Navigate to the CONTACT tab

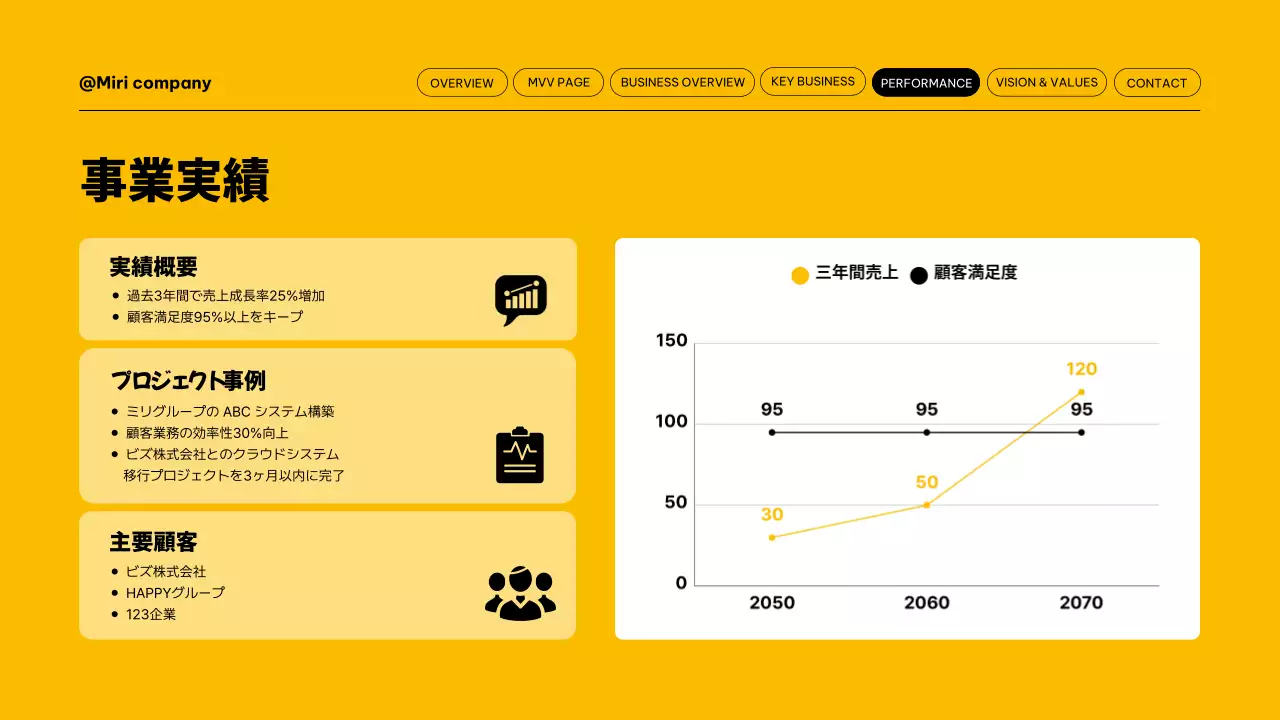[1156, 83]
